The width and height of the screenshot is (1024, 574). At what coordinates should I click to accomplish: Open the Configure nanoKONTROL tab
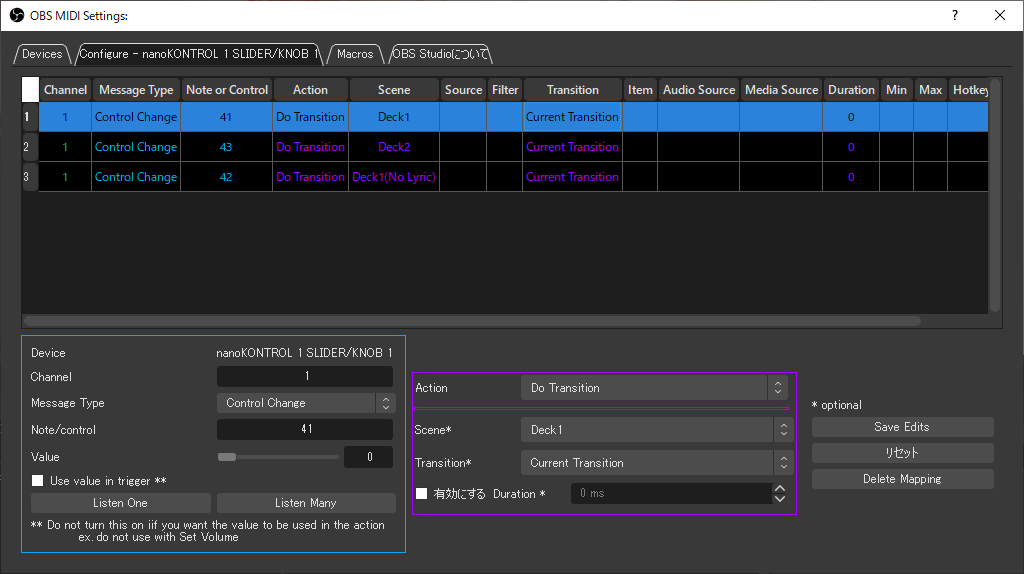pyautogui.click(x=199, y=54)
